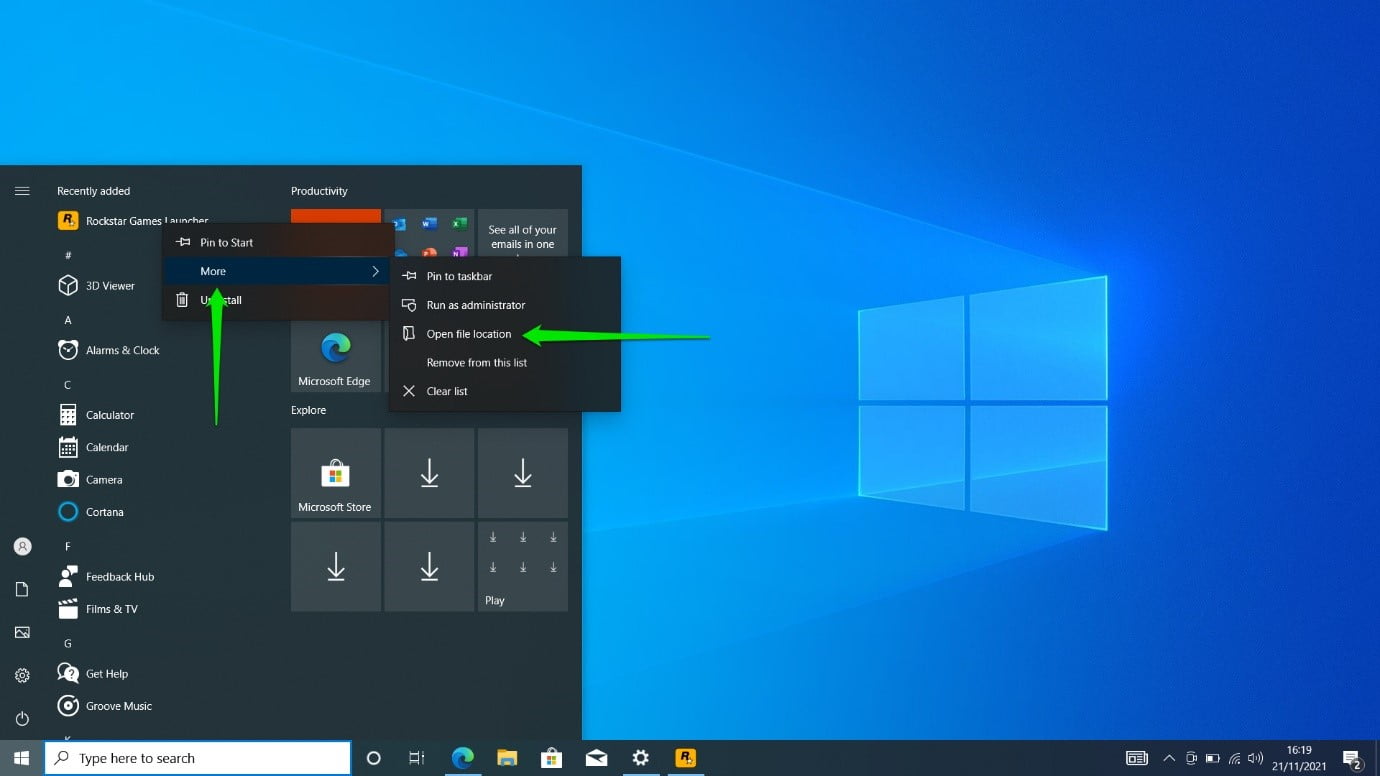The width and height of the screenshot is (1380, 776).
Task: Open Feedback Hub
Action: click(x=120, y=576)
